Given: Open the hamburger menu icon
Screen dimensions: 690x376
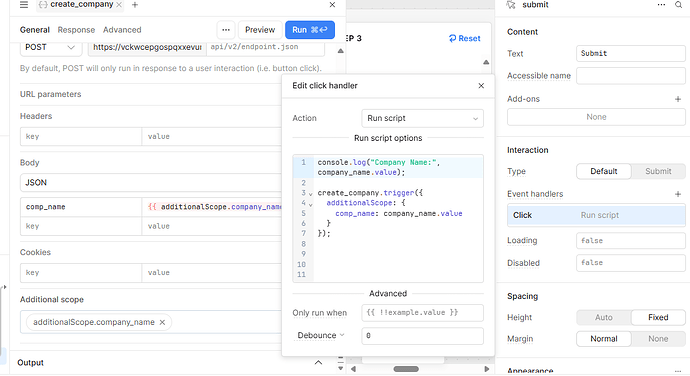Looking at the screenshot, I should coord(24,5).
